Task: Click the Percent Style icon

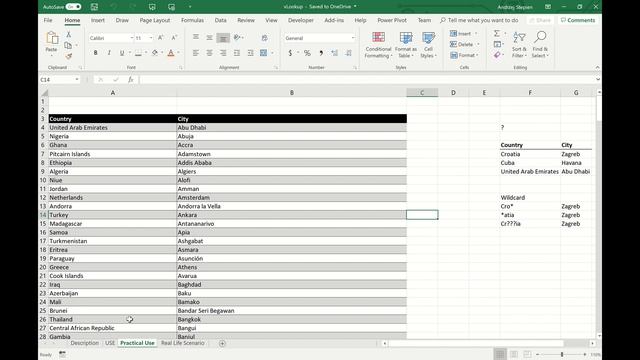Action: 307,53
